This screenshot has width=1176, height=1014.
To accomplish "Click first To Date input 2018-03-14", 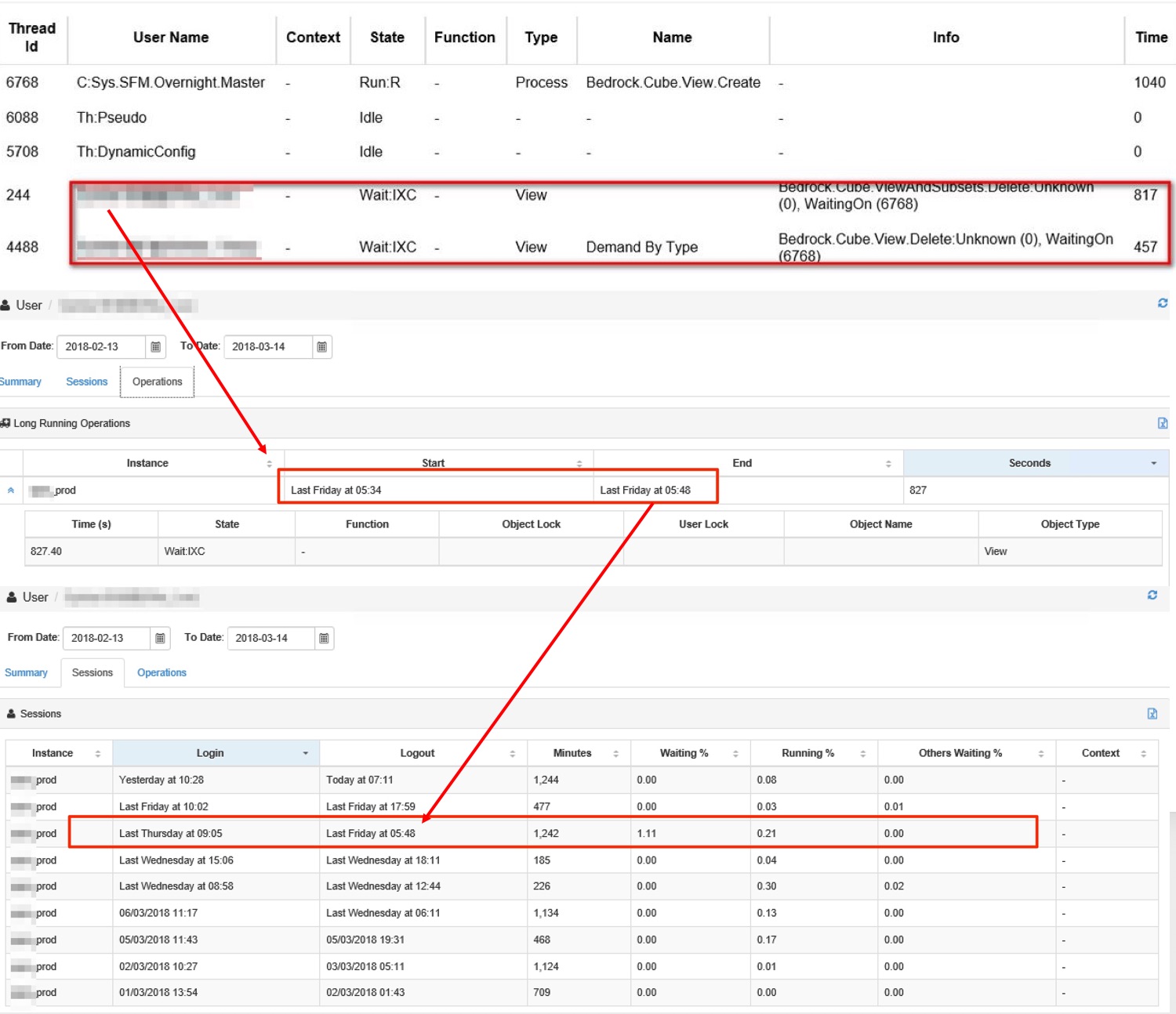I will [x=268, y=346].
